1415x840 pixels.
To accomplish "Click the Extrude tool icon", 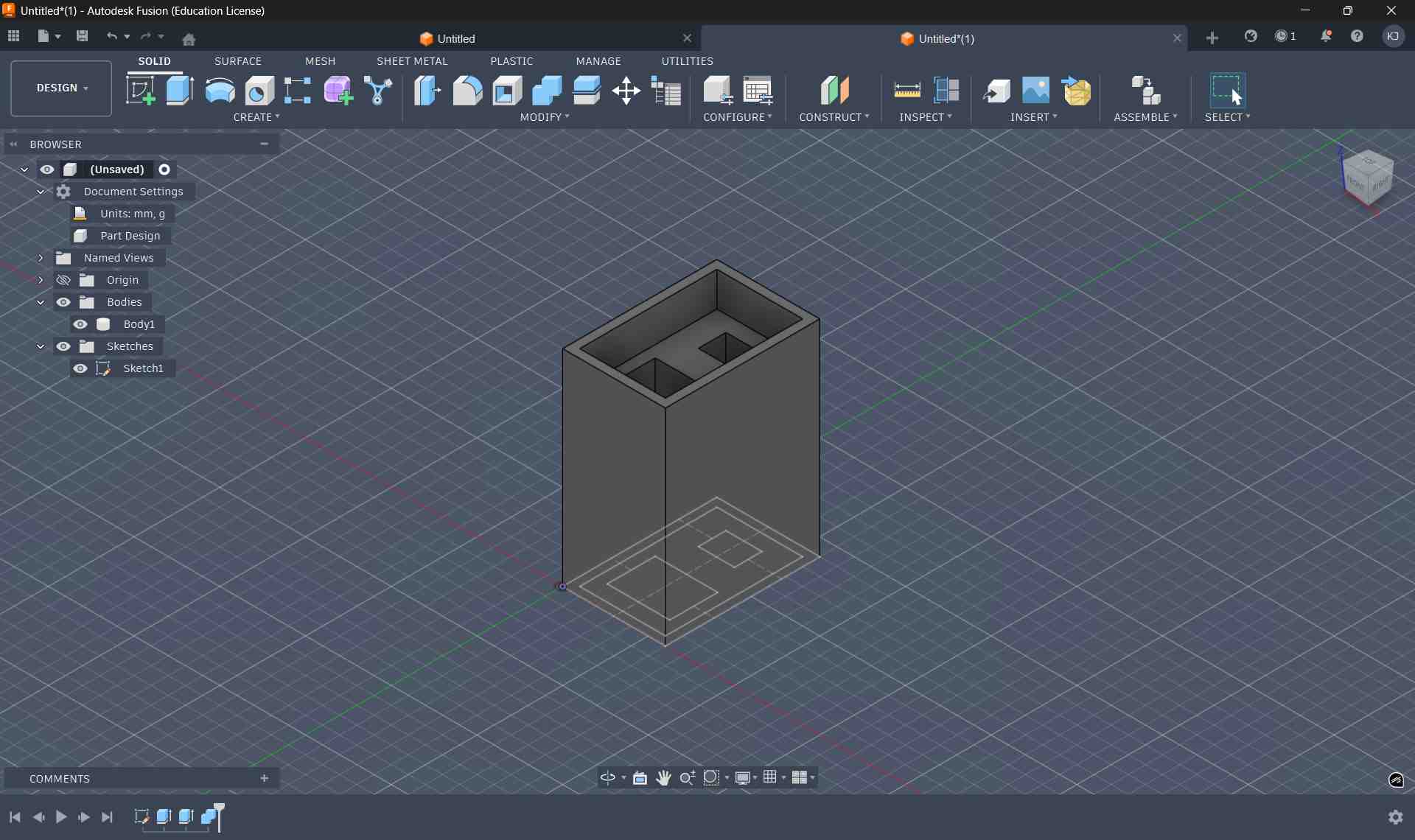I will pyautogui.click(x=180, y=91).
